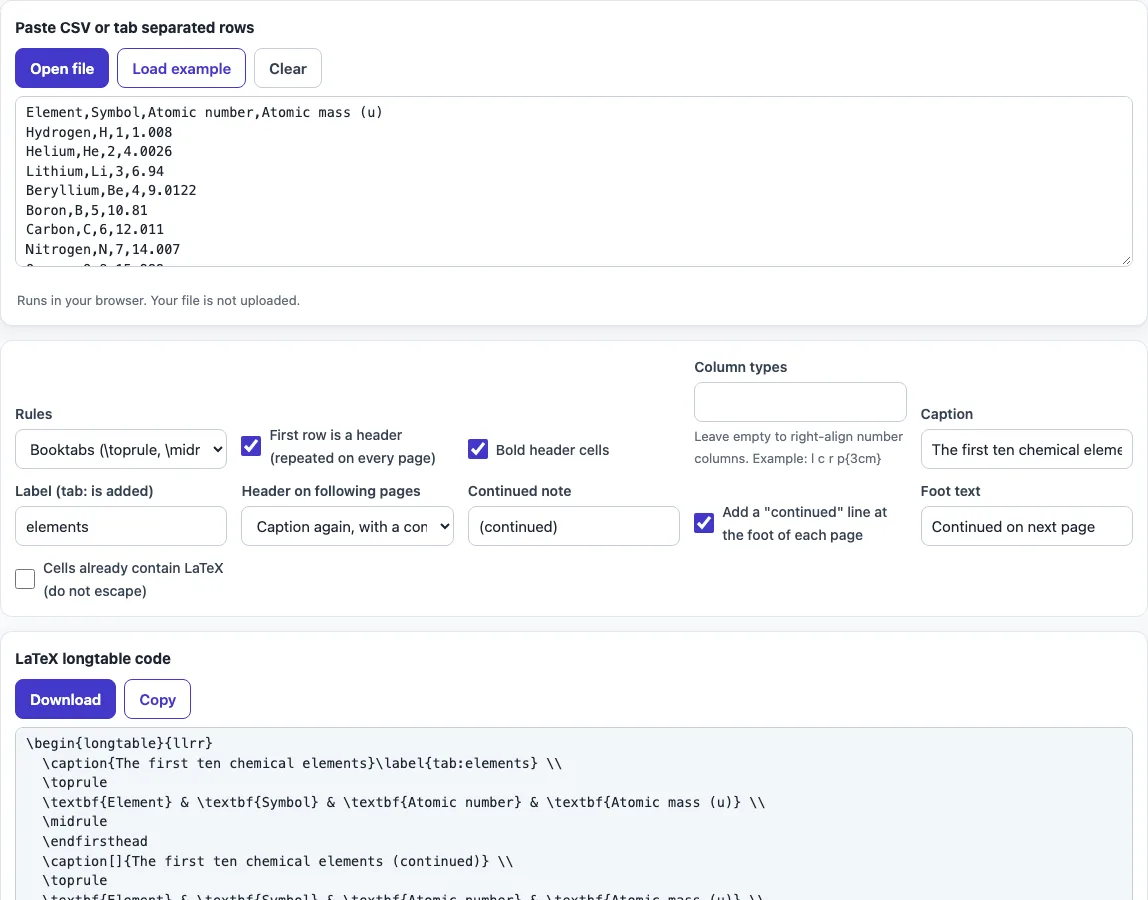Download the LaTeX longtable code
1148x900 pixels.
[65, 699]
